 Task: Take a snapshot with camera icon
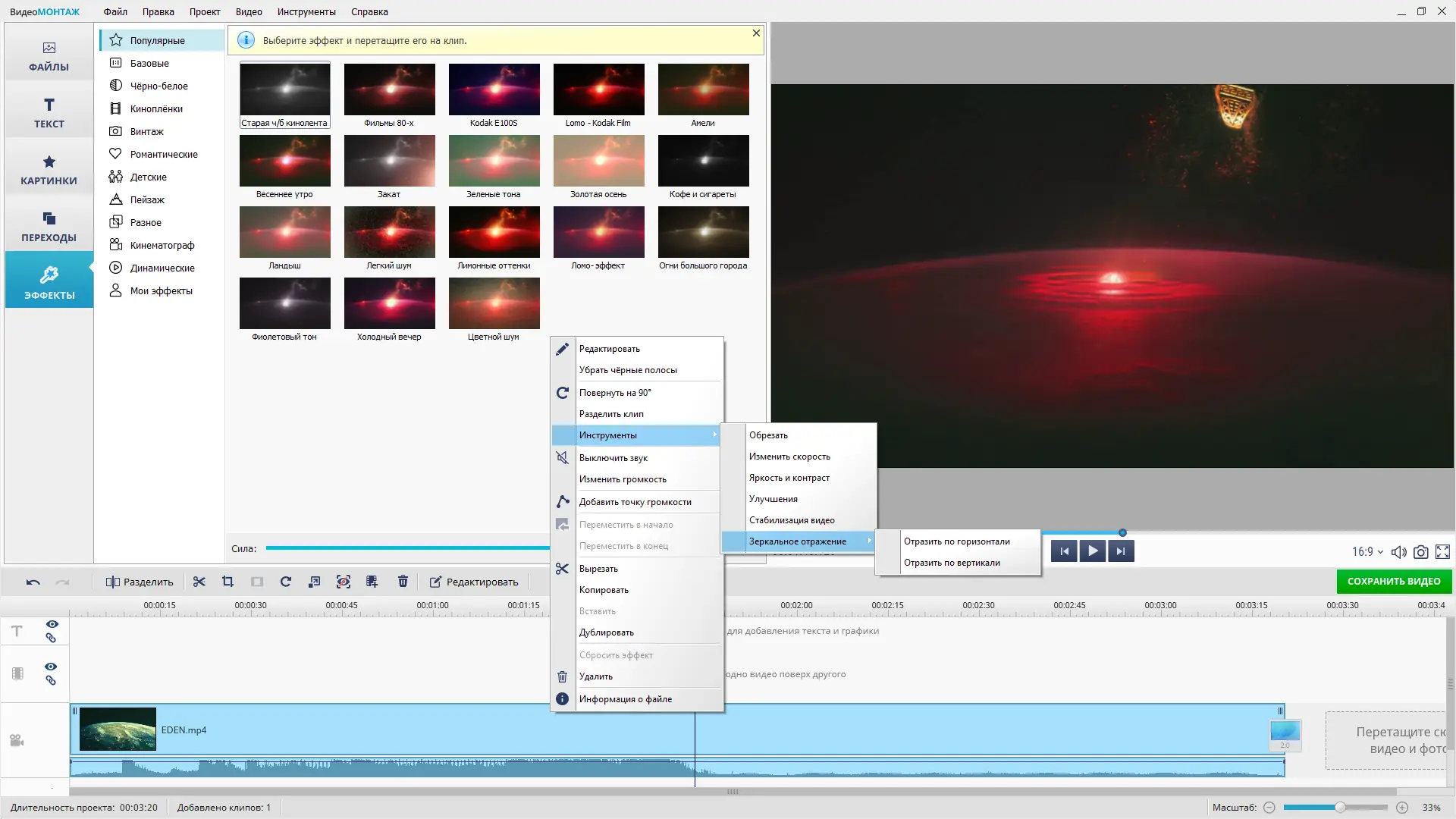1420,552
